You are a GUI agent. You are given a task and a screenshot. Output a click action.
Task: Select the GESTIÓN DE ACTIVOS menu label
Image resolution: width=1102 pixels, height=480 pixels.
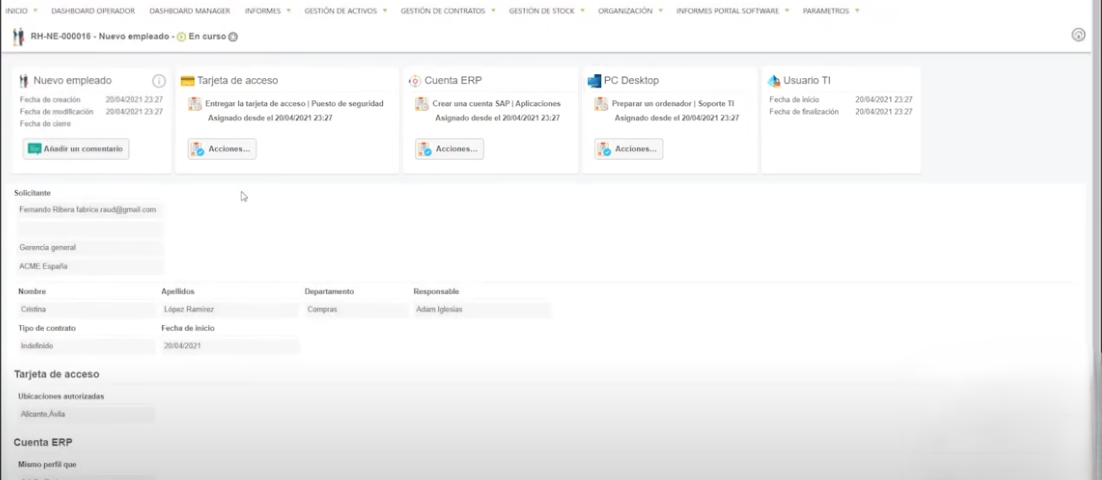[x=341, y=11]
